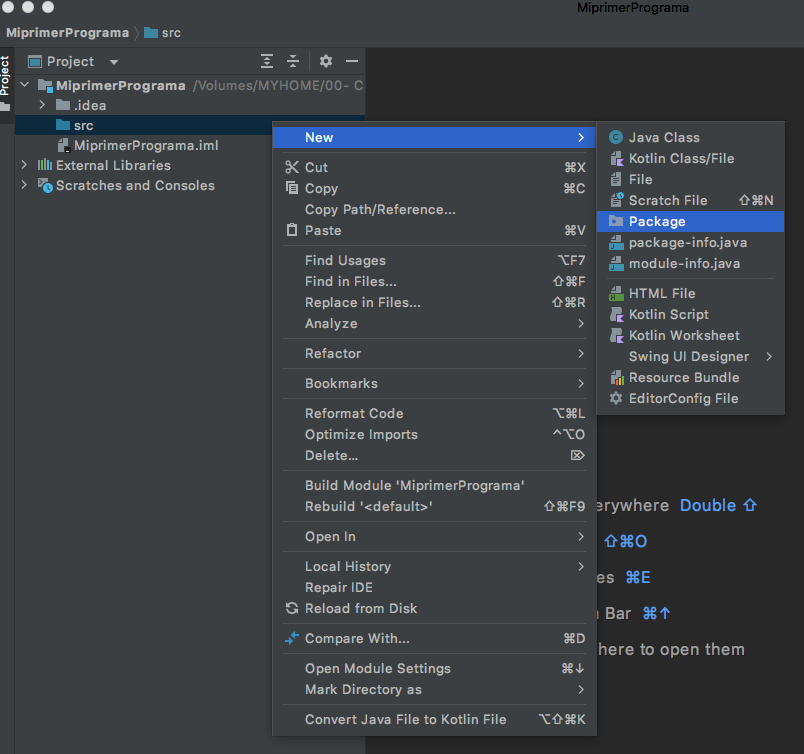Expand the External Libraries node
Image resolution: width=804 pixels, height=754 pixels.
coord(24,165)
